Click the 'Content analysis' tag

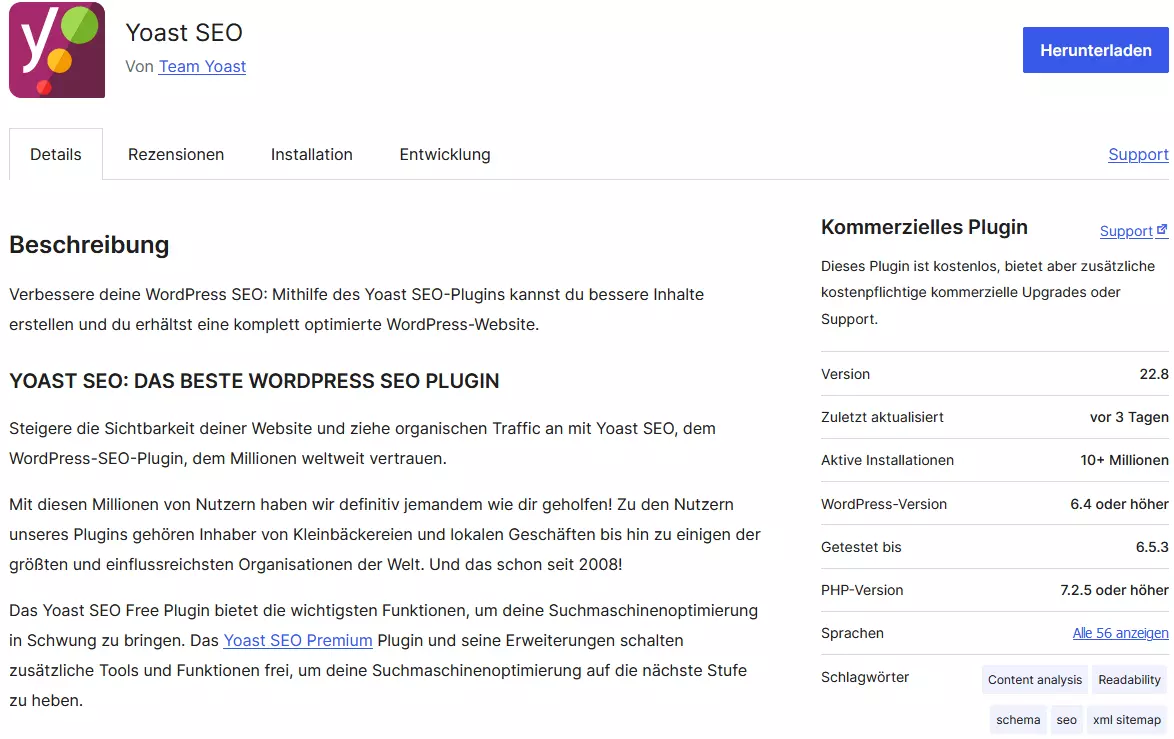click(1034, 679)
